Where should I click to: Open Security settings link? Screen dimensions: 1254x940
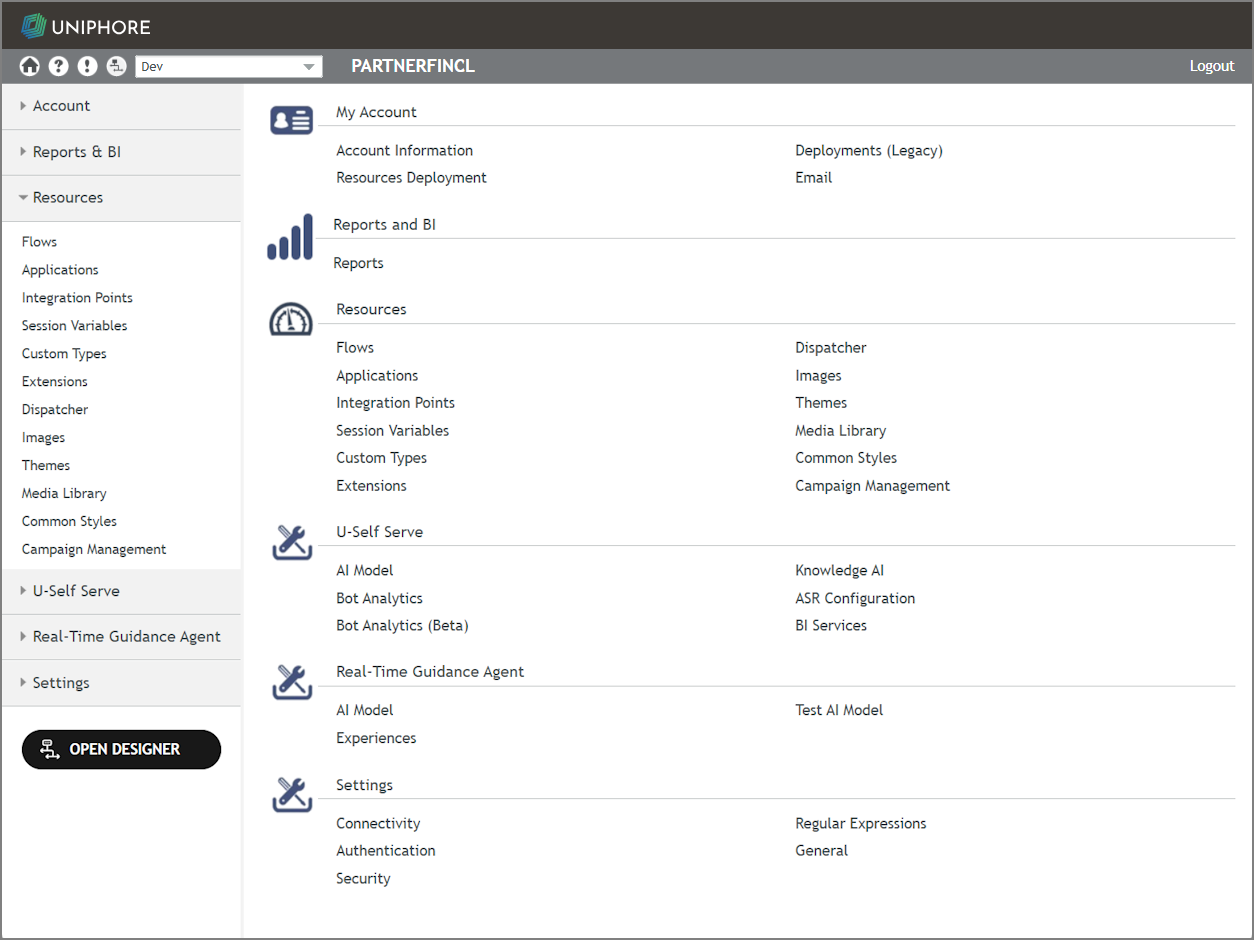pos(363,879)
